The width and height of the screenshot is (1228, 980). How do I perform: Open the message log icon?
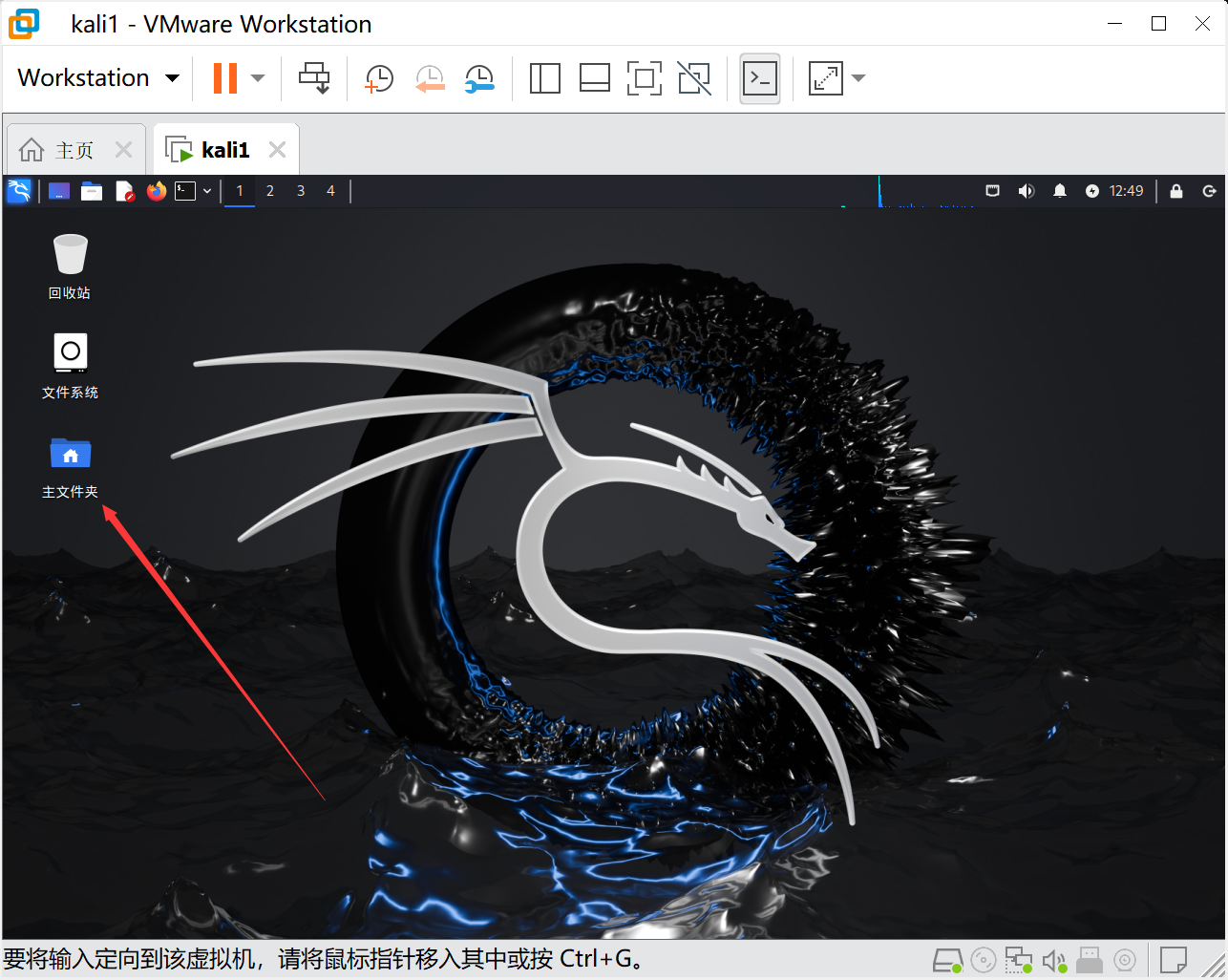click(x=1174, y=960)
